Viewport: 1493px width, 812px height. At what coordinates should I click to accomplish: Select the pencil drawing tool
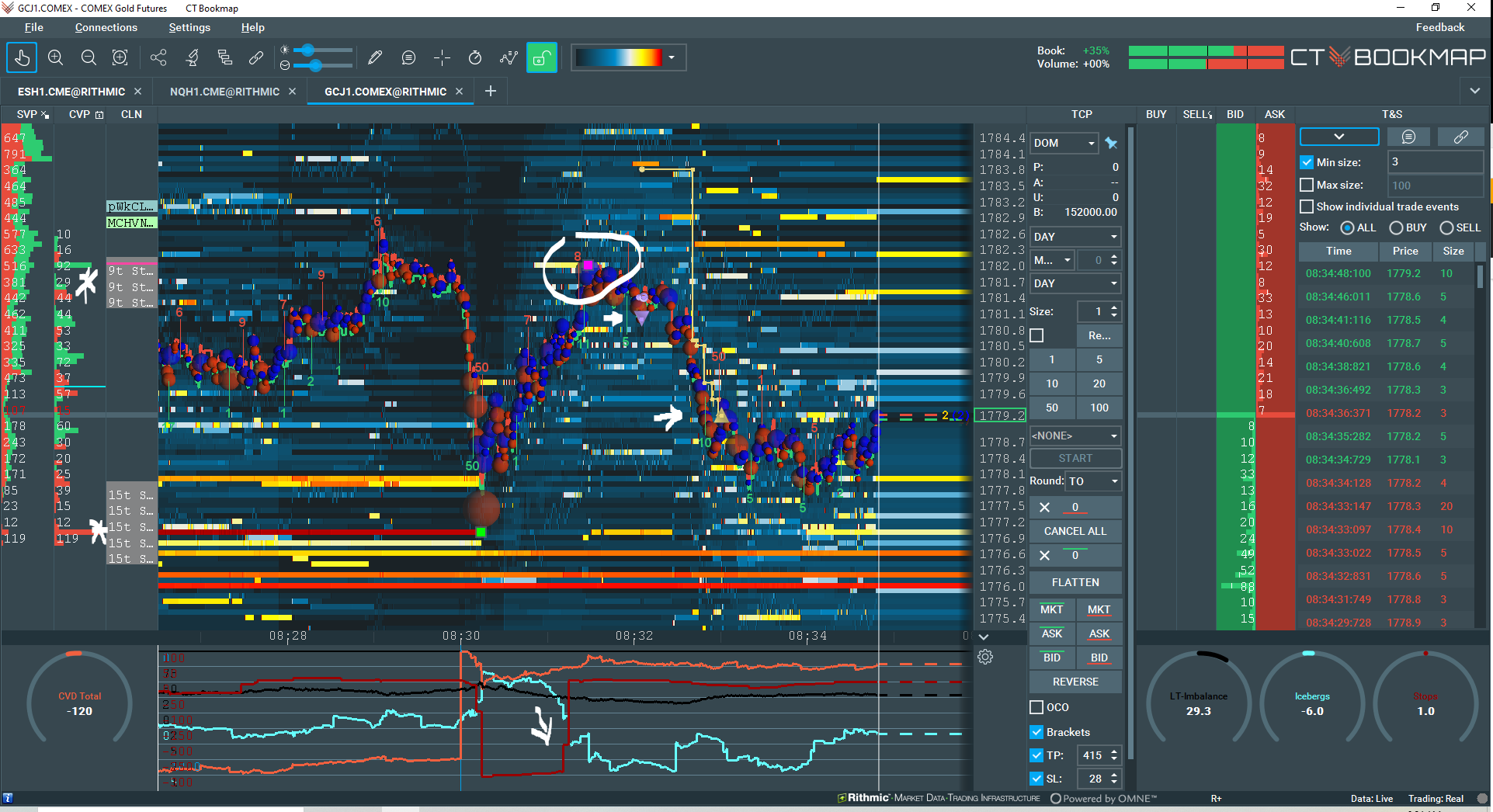pyautogui.click(x=375, y=57)
